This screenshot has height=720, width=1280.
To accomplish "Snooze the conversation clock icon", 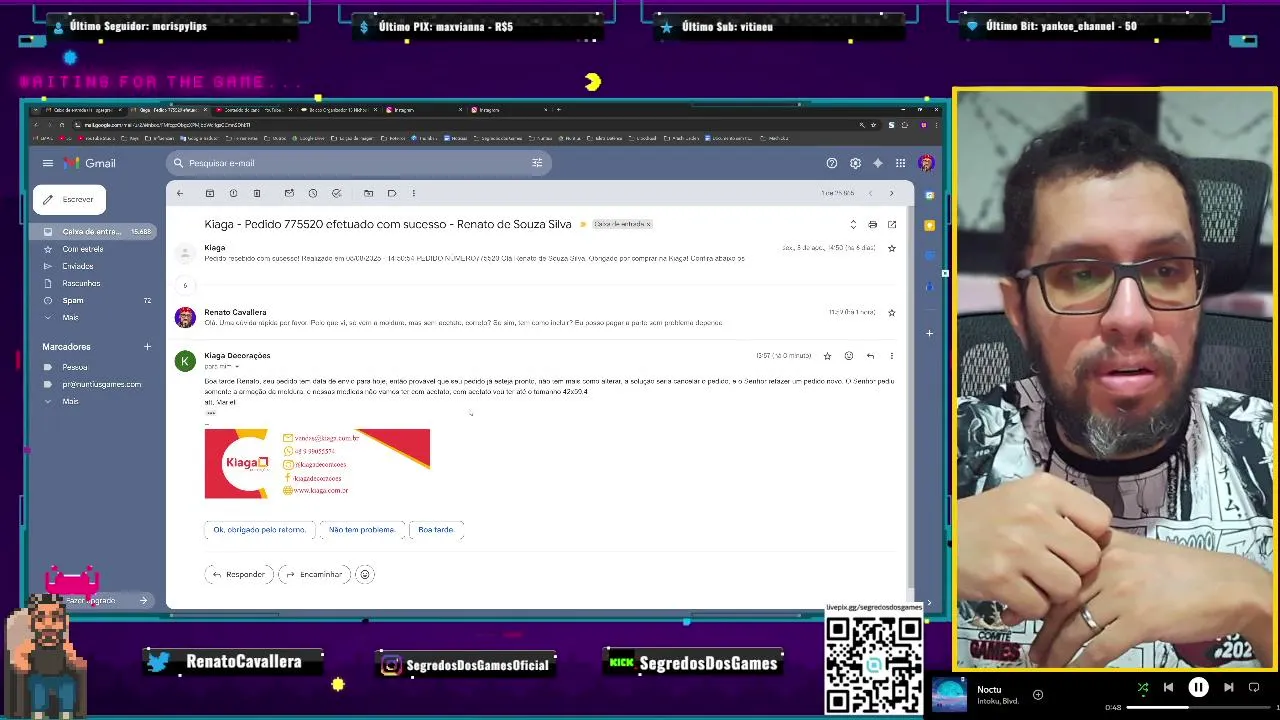I will coord(313,193).
